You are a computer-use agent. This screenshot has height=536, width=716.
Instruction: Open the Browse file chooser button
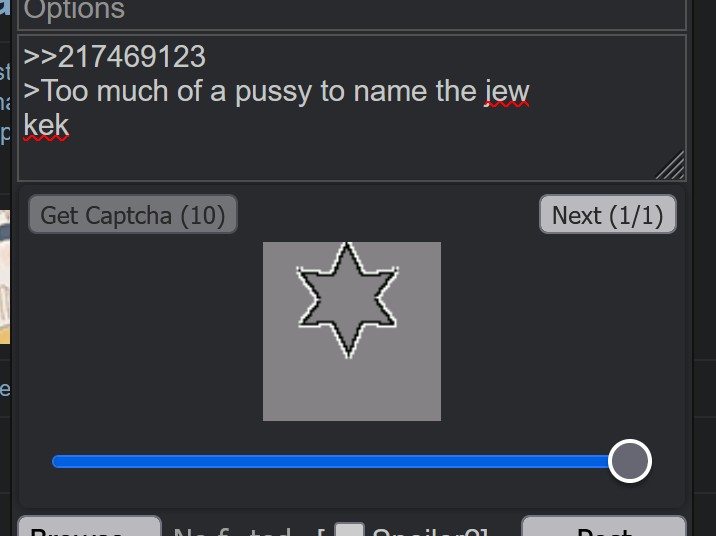click(x=90, y=526)
